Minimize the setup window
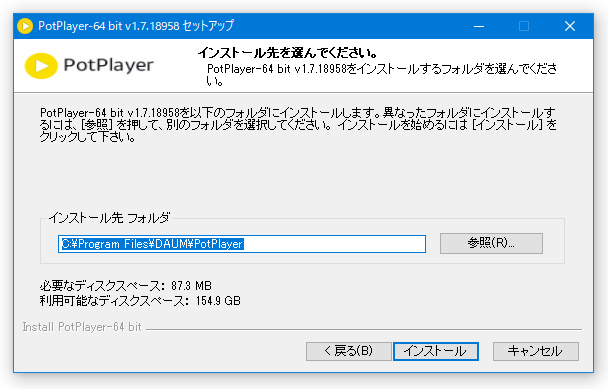 point(479,26)
